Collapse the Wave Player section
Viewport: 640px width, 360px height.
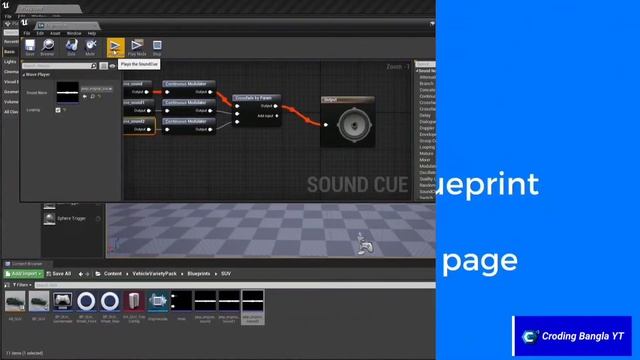point(24,75)
